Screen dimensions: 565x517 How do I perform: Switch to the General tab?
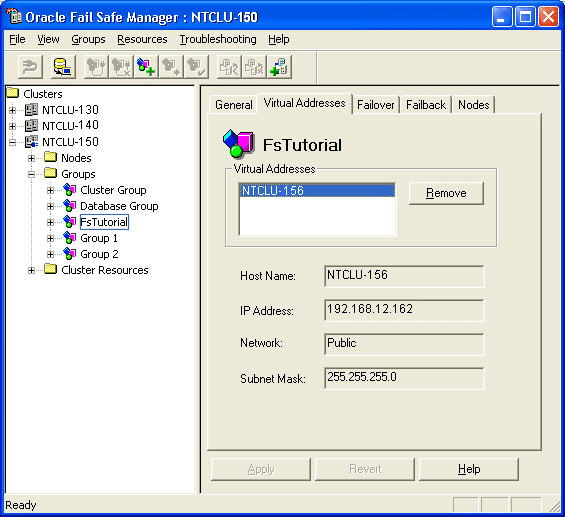click(233, 105)
